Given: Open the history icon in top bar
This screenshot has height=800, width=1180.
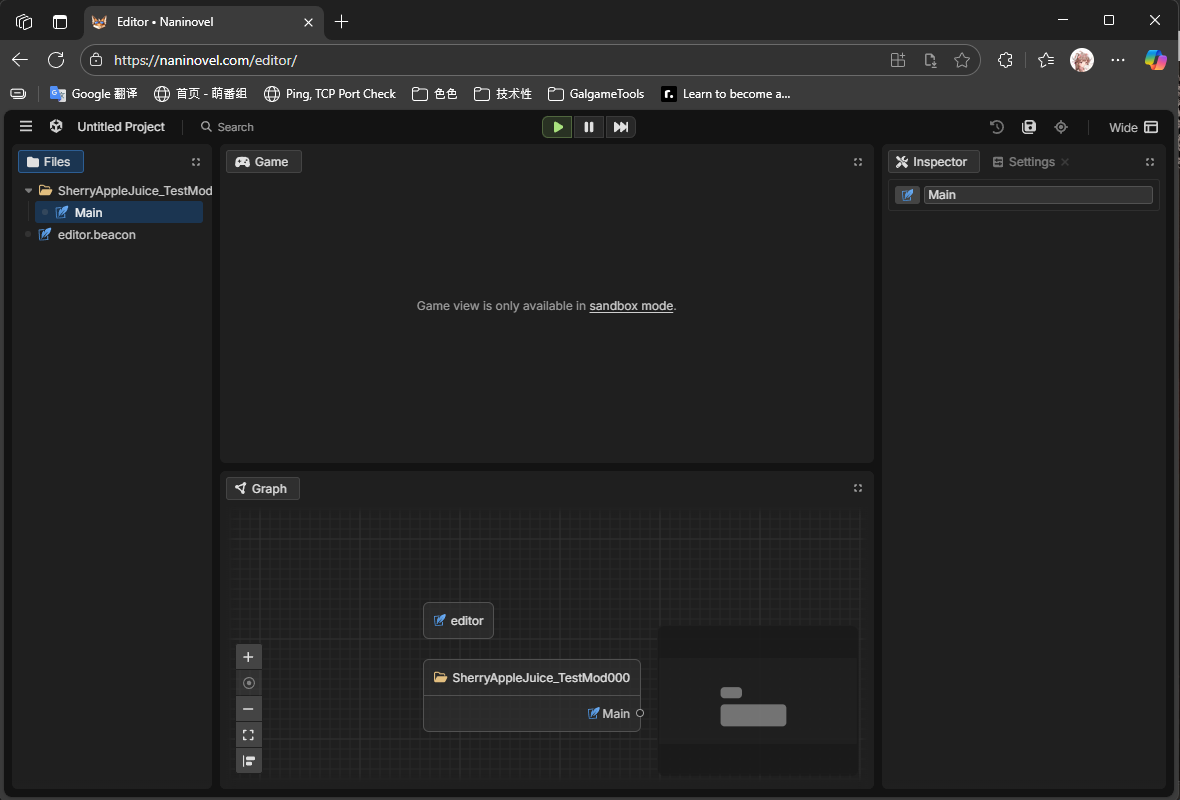Looking at the screenshot, I should [x=997, y=127].
